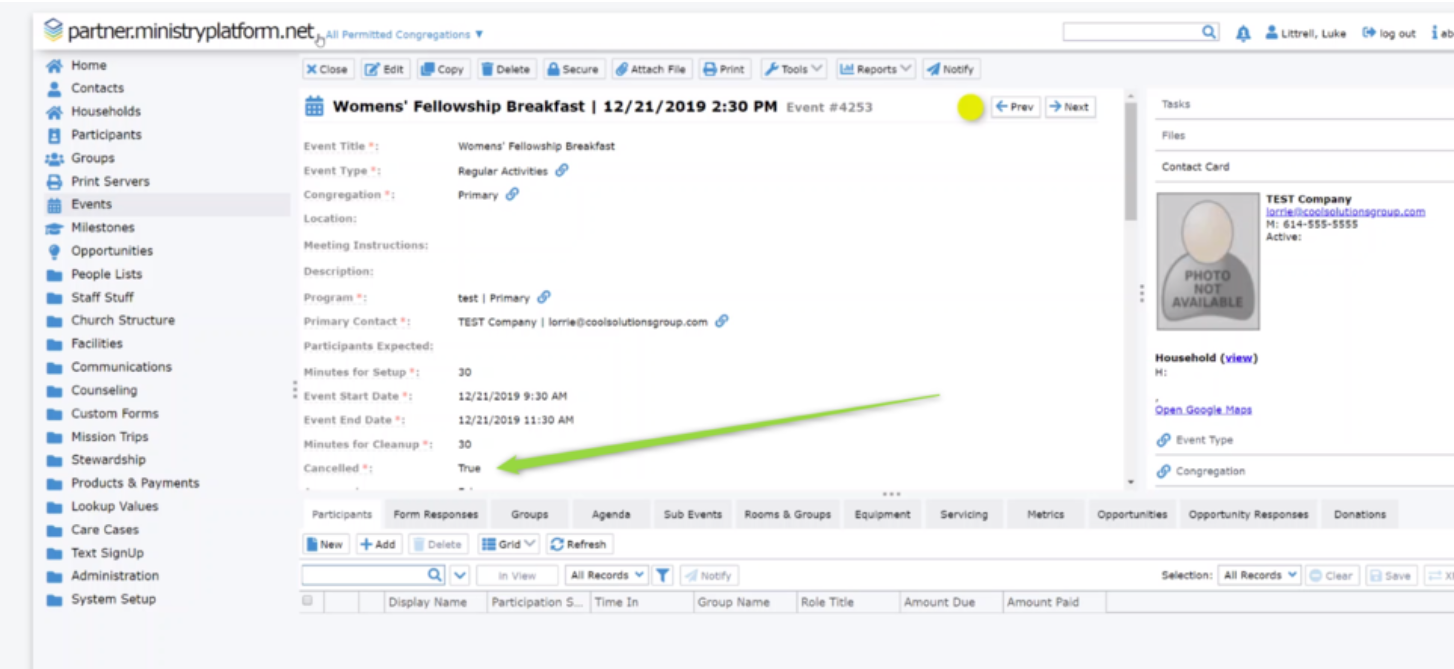The image size is (1454, 669).
Task: Click link icon beside Primary Contact
Action: pos(722,322)
